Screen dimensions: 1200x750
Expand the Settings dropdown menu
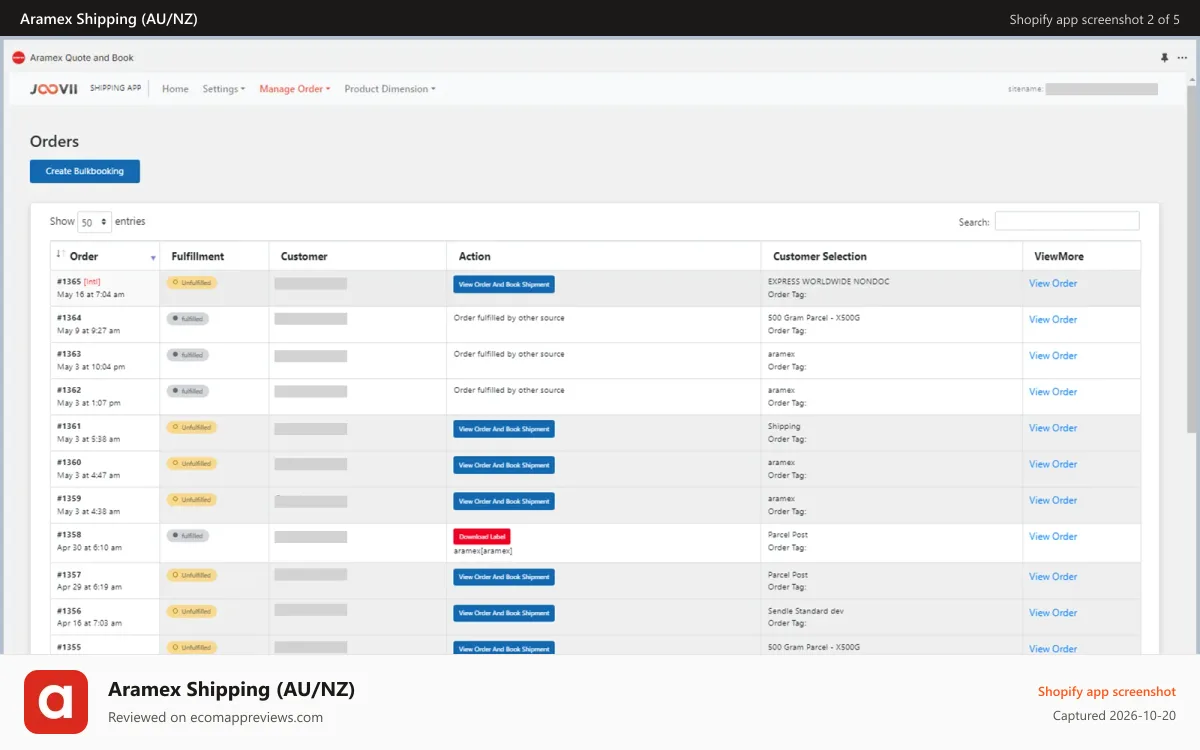pos(223,89)
